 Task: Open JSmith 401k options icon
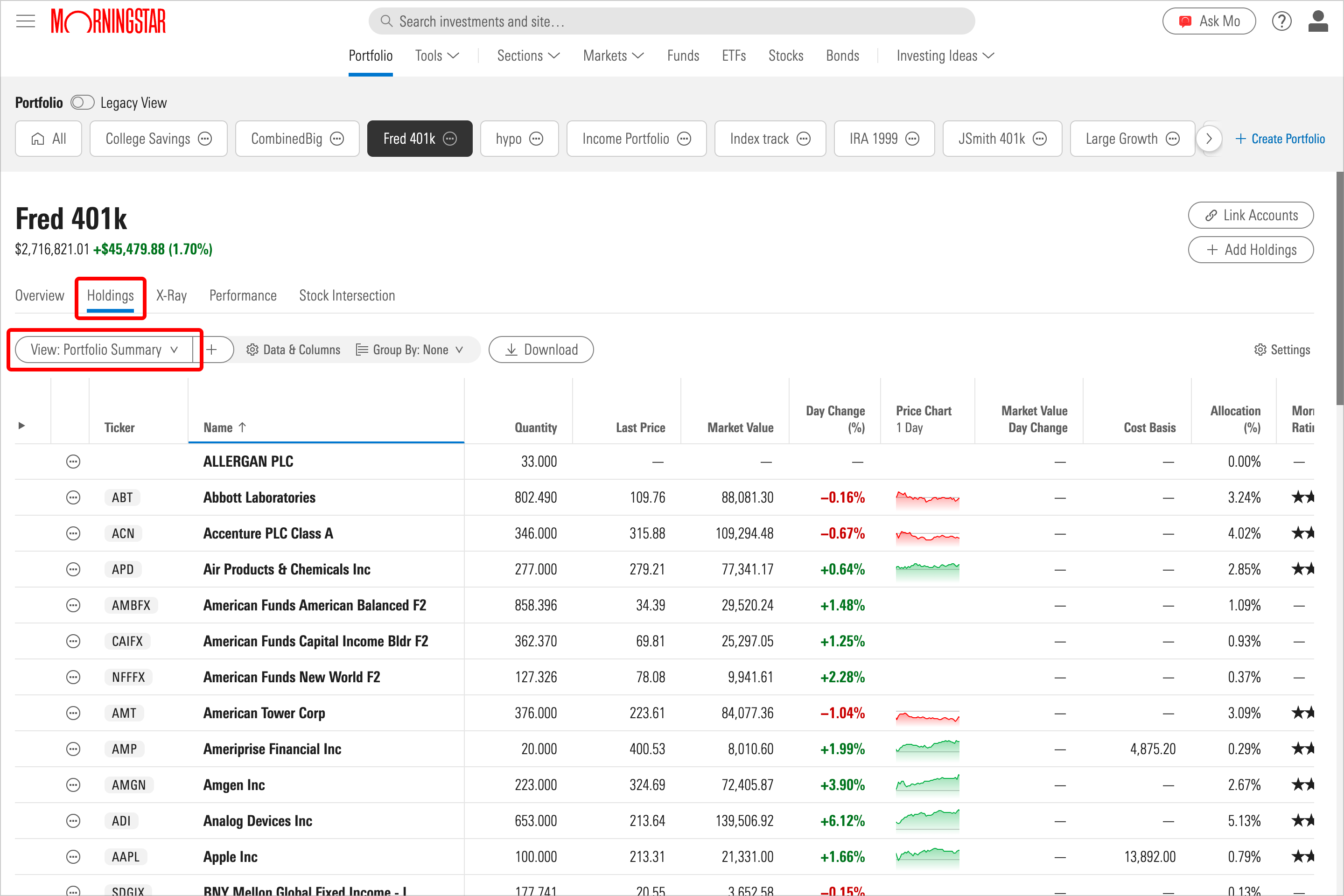click(1040, 139)
